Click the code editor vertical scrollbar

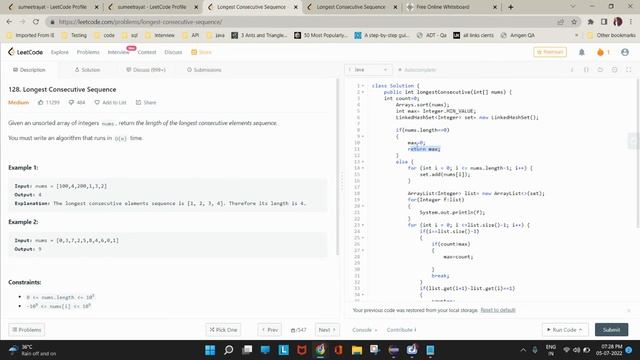coord(637,153)
